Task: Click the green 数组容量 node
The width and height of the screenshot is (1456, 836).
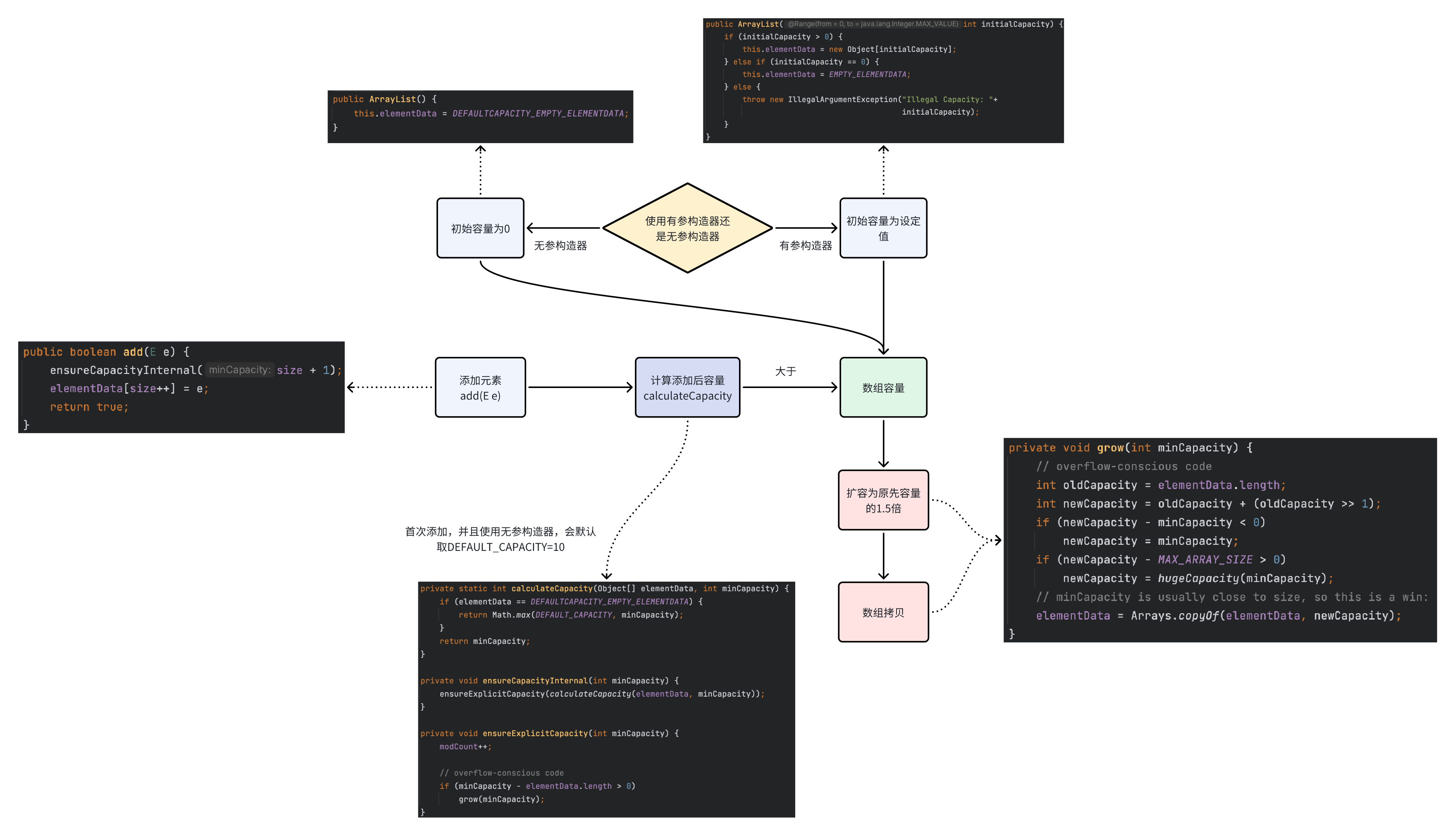Action: pyautogui.click(x=882, y=388)
